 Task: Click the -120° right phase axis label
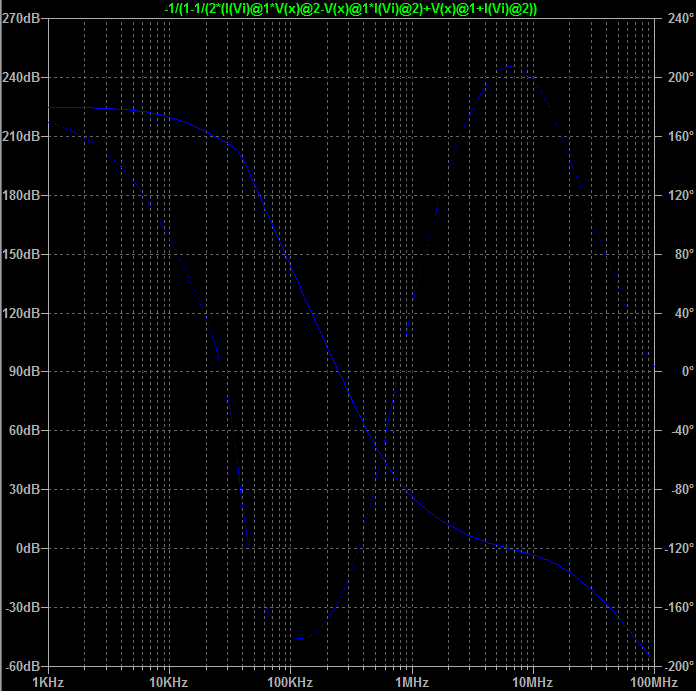pos(679,548)
